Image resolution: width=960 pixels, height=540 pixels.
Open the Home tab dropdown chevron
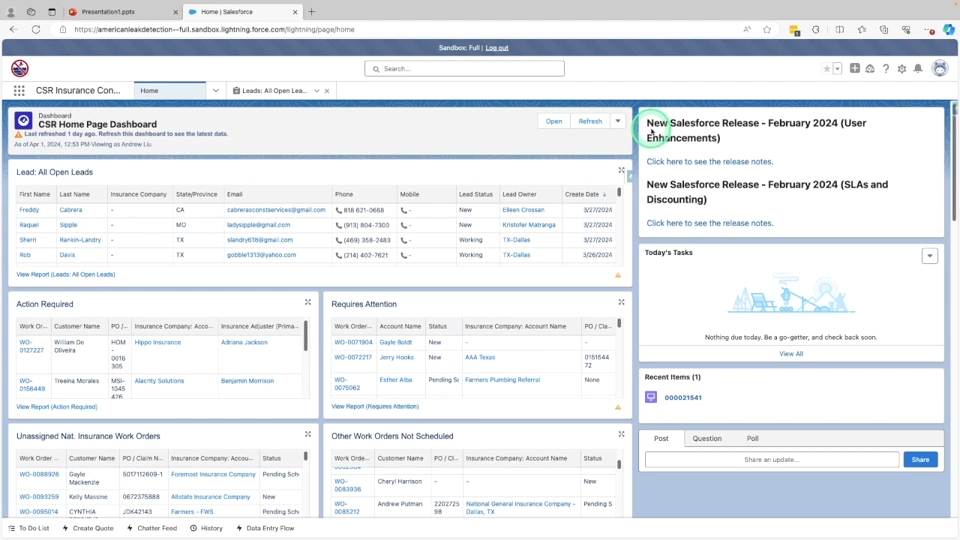[x=216, y=91]
